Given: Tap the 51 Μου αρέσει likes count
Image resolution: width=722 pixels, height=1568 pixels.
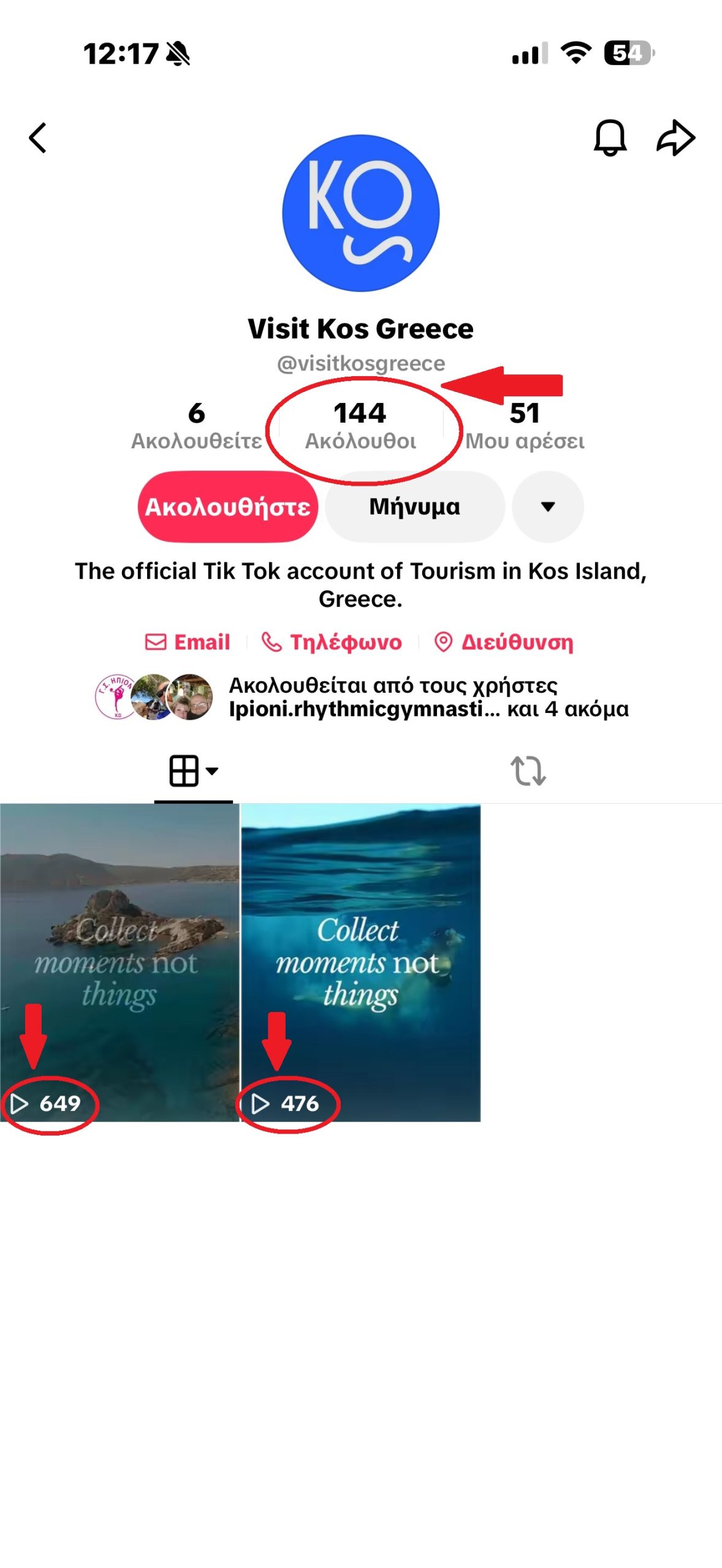Looking at the screenshot, I should [x=525, y=426].
